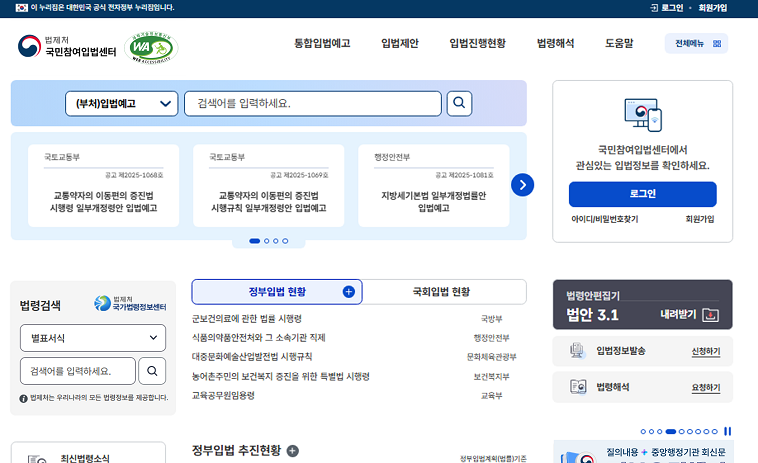Open the 전체메뉴 full menu
758x463 pixels.
pyautogui.click(x=696, y=43)
